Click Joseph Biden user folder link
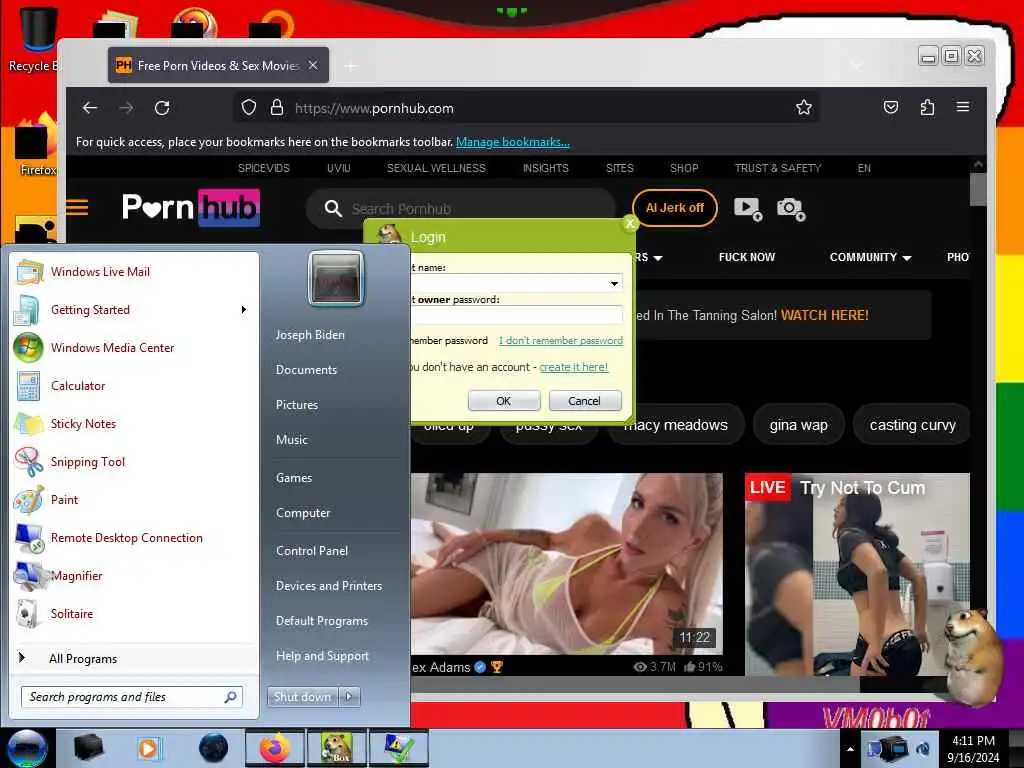This screenshot has width=1024, height=768. pos(310,334)
